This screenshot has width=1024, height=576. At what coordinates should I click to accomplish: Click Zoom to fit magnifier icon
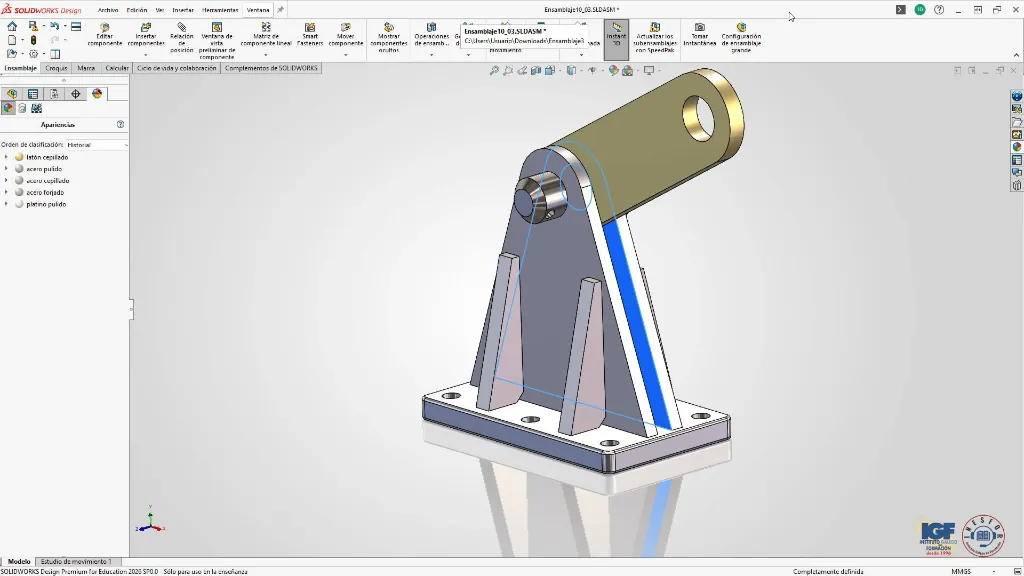tap(494, 71)
